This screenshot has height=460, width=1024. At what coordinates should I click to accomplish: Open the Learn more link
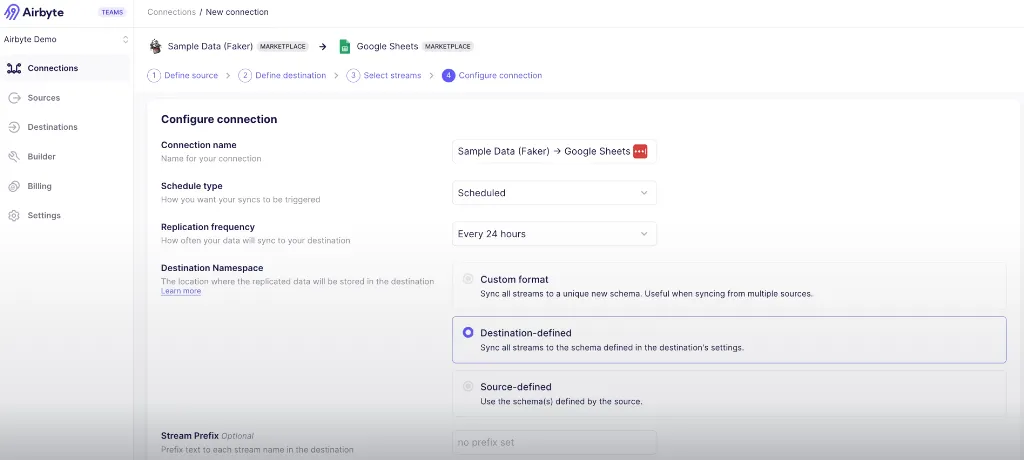(x=181, y=291)
